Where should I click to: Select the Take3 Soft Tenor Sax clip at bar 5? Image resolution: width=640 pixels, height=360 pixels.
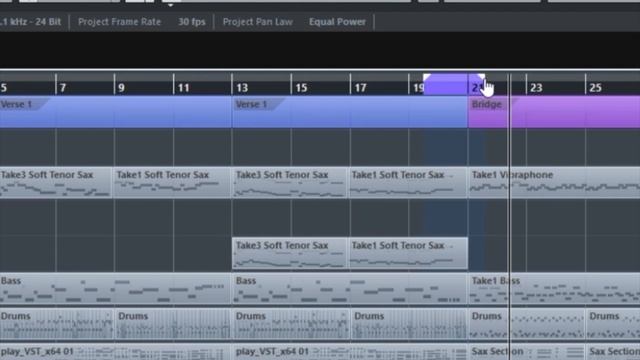pyautogui.click(x=56, y=182)
